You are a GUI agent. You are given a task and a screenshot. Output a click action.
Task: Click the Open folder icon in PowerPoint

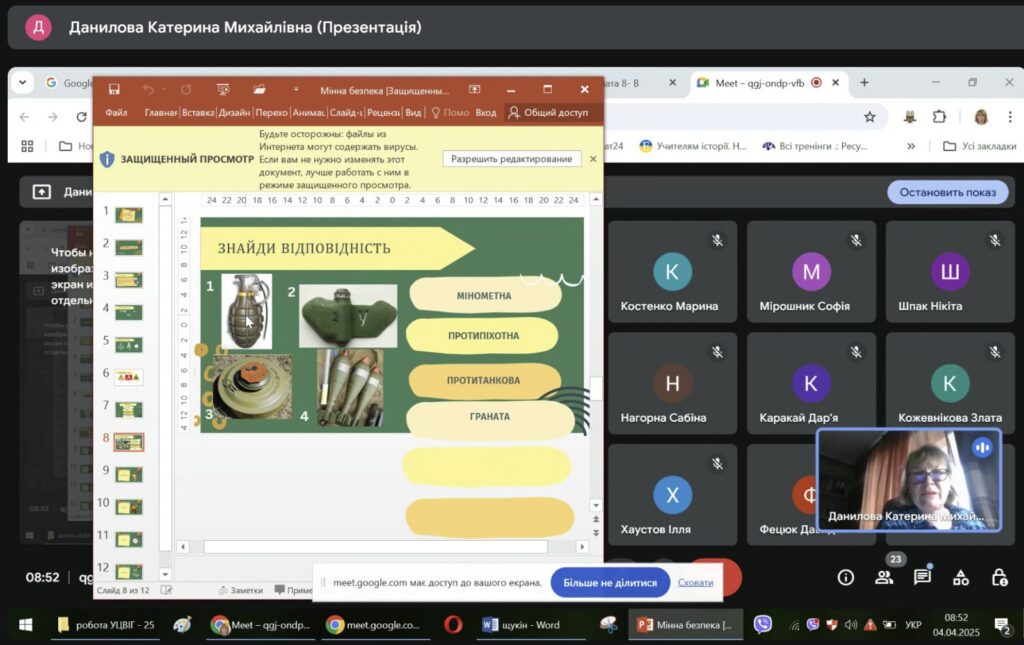coord(259,89)
